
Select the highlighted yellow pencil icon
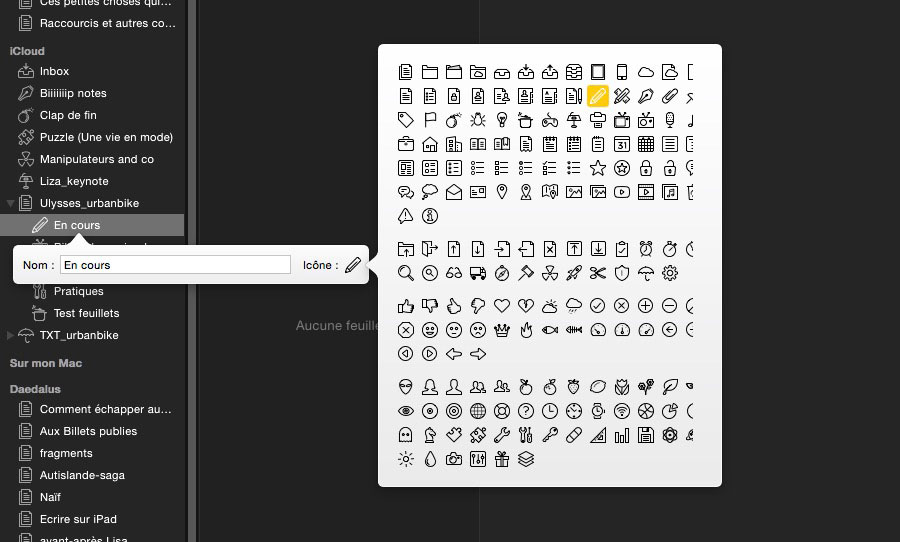(598, 96)
